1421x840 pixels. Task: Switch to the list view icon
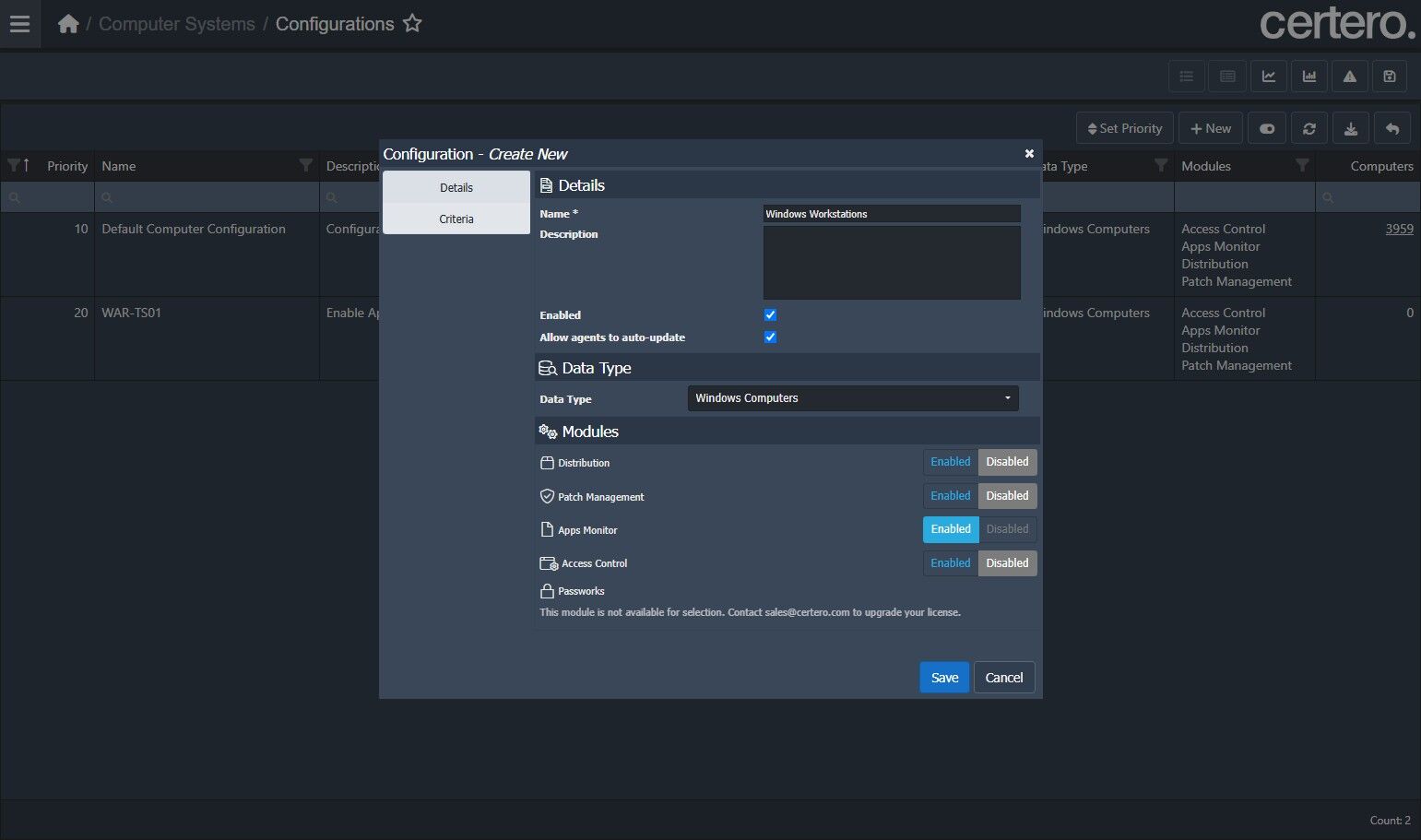click(x=1187, y=77)
